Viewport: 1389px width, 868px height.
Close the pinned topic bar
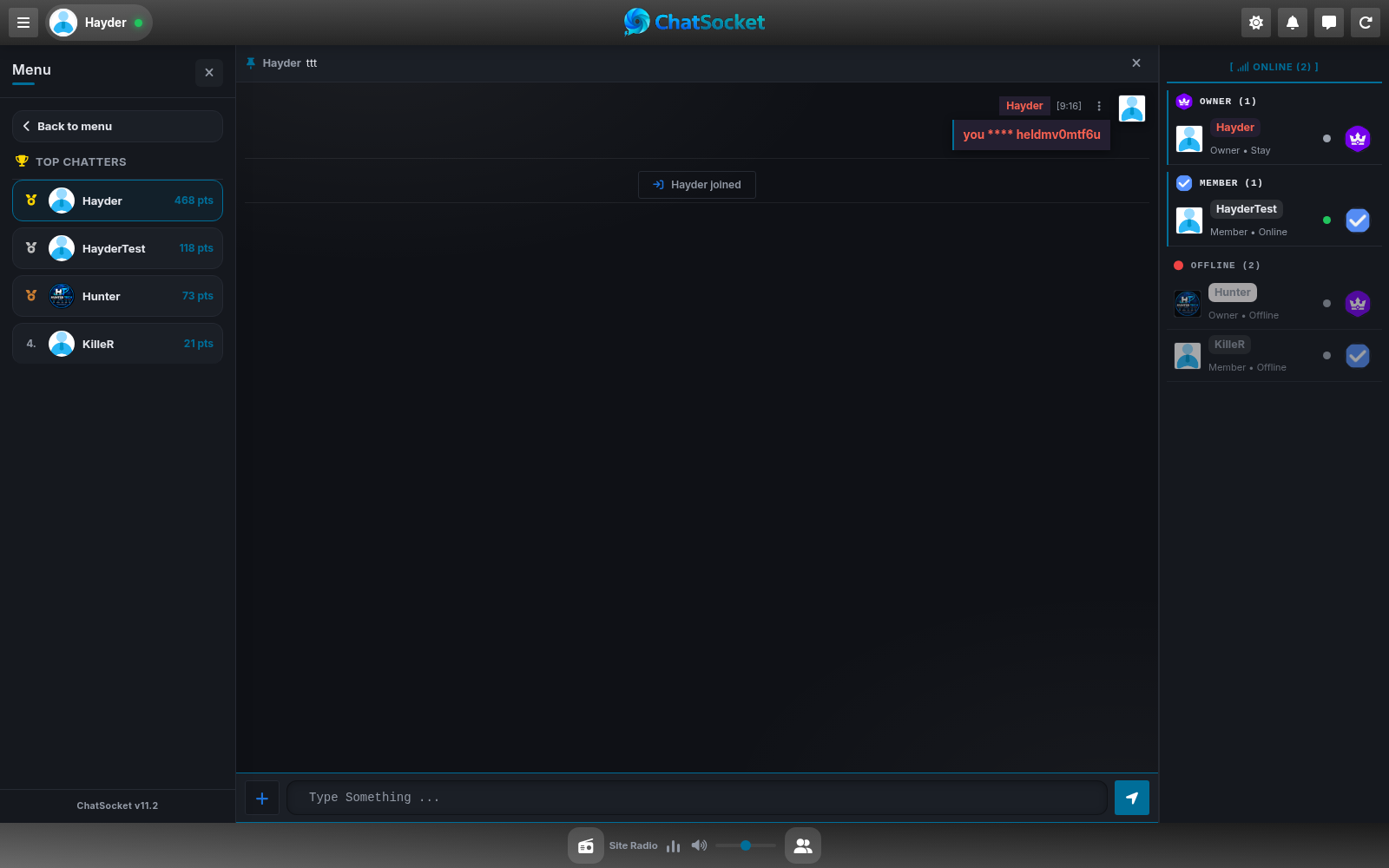(1136, 63)
